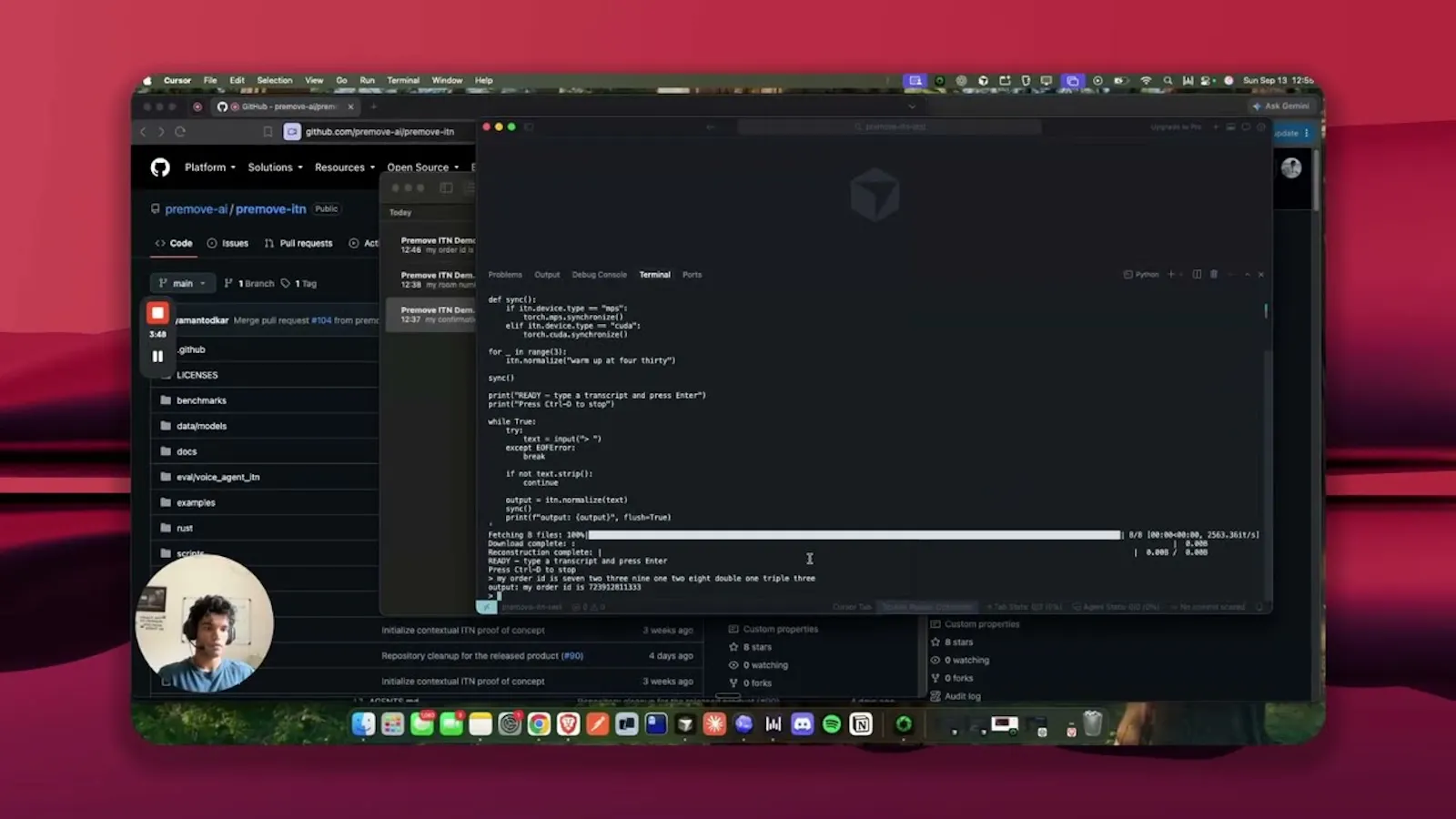Click the Wi-Fi icon in menu bar
Viewport: 1456px width, 819px height.
[x=1146, y=80]
